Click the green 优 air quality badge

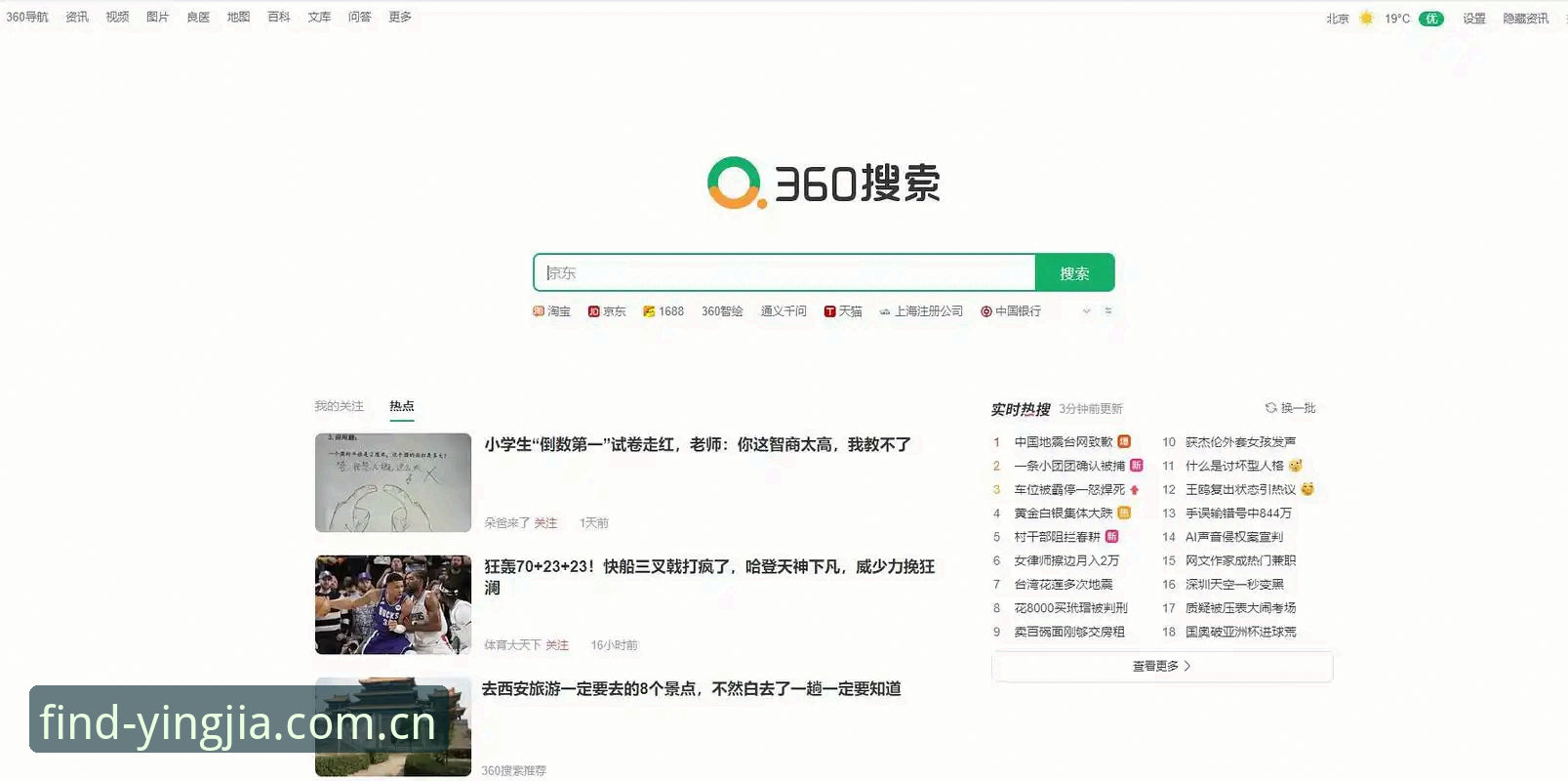coord(1431,19)
